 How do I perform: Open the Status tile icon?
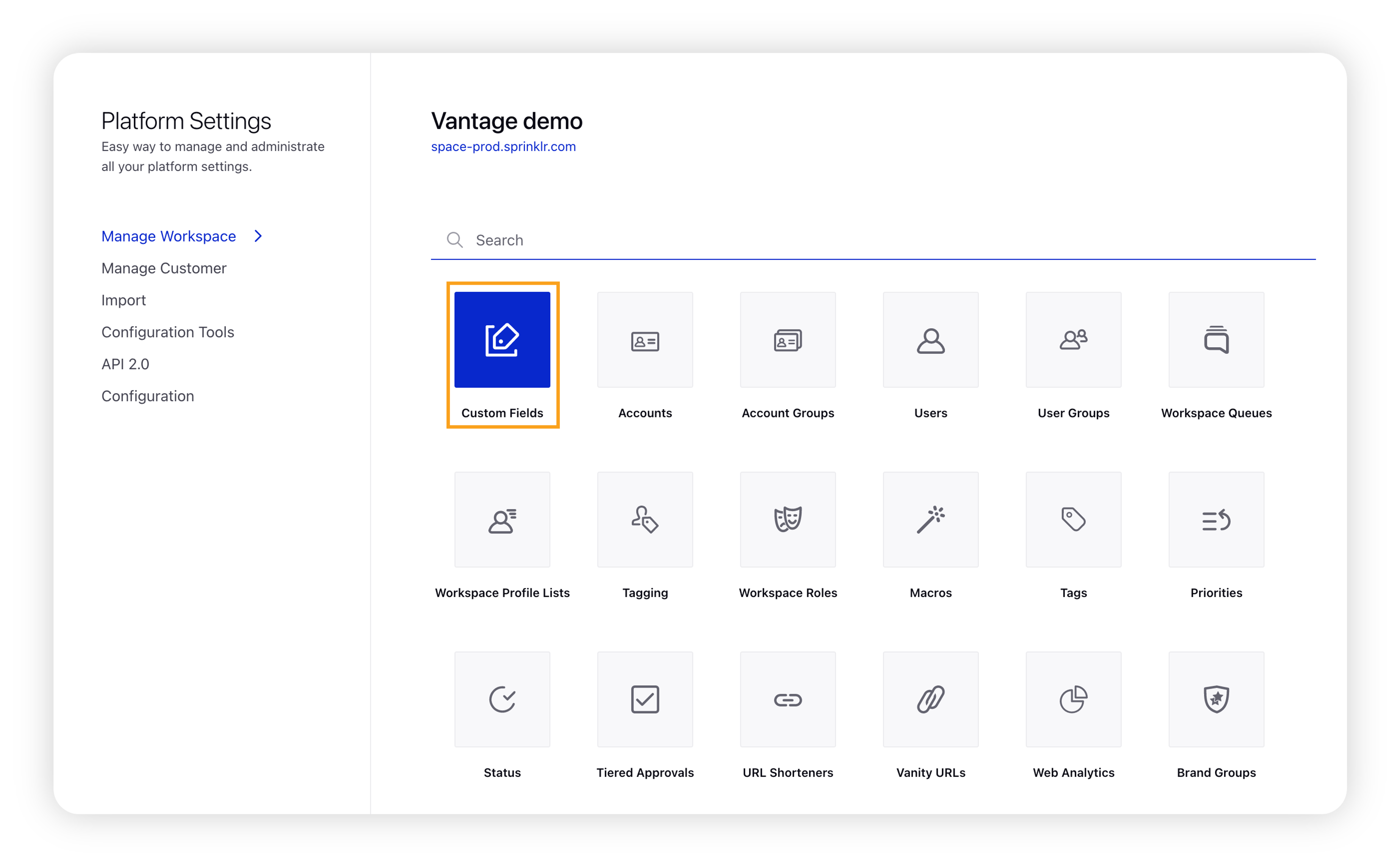[502, 699]
